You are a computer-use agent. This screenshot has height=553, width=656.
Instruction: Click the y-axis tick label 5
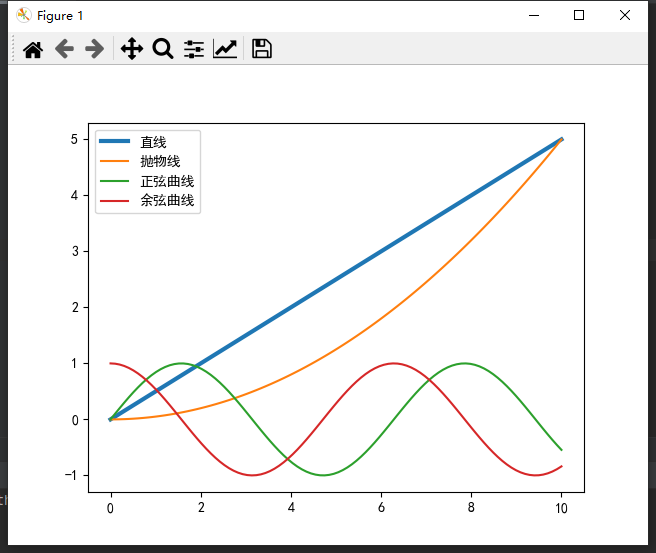74,139
